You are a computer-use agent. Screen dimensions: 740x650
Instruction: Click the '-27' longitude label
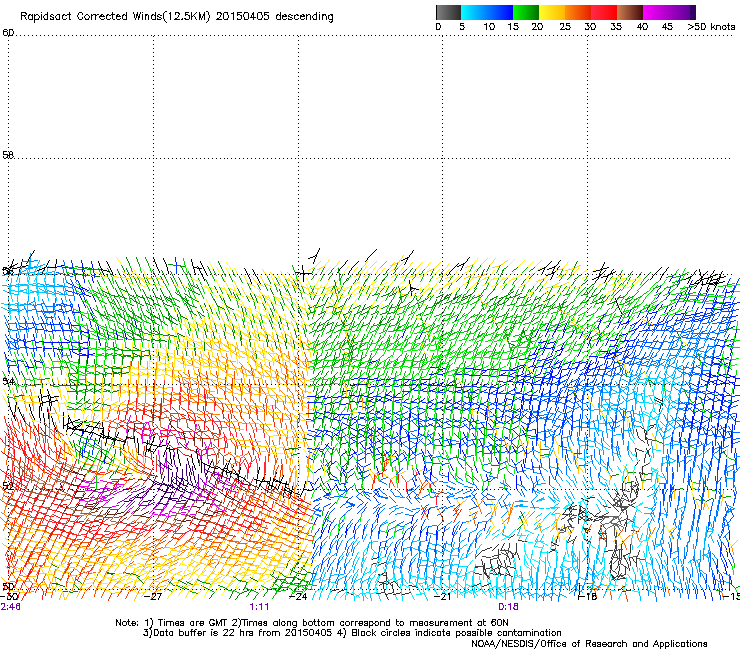click(x=153, y=597)
